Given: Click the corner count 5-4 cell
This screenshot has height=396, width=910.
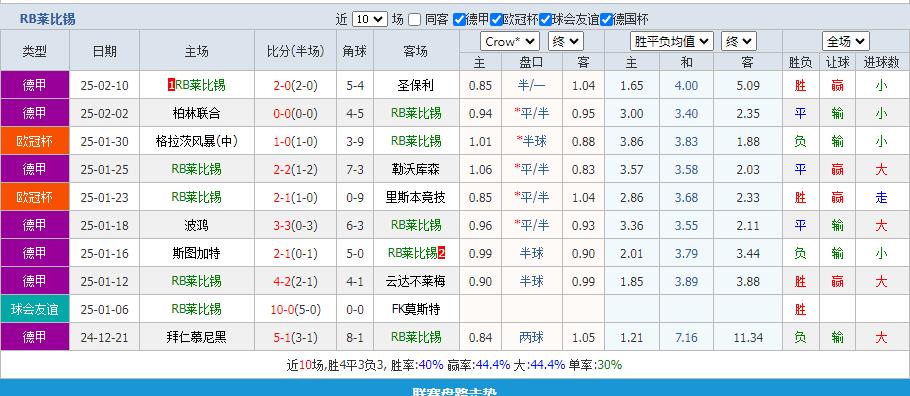Looking at the screenshot, I should [355, 85].
